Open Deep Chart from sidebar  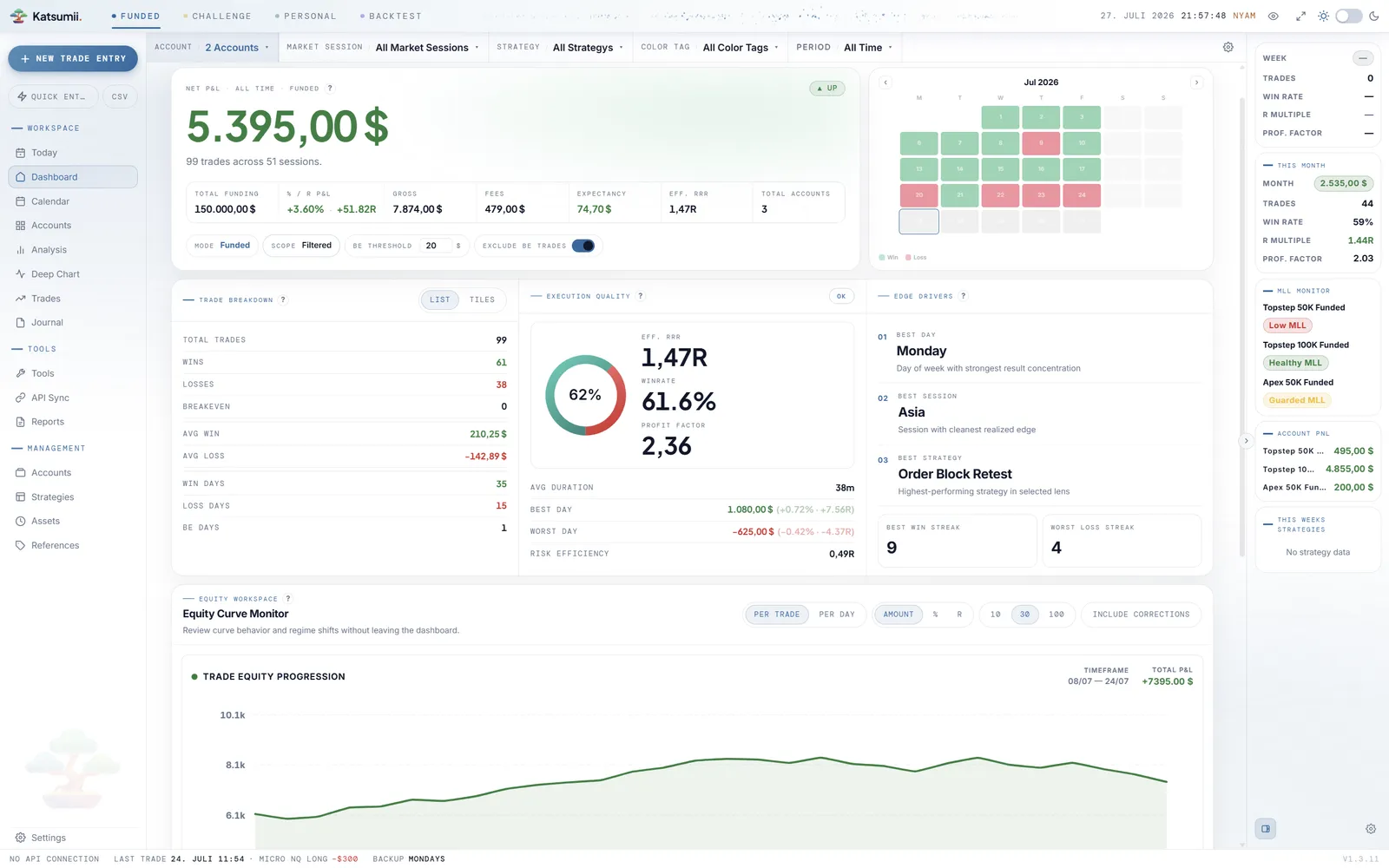point(73,274)
